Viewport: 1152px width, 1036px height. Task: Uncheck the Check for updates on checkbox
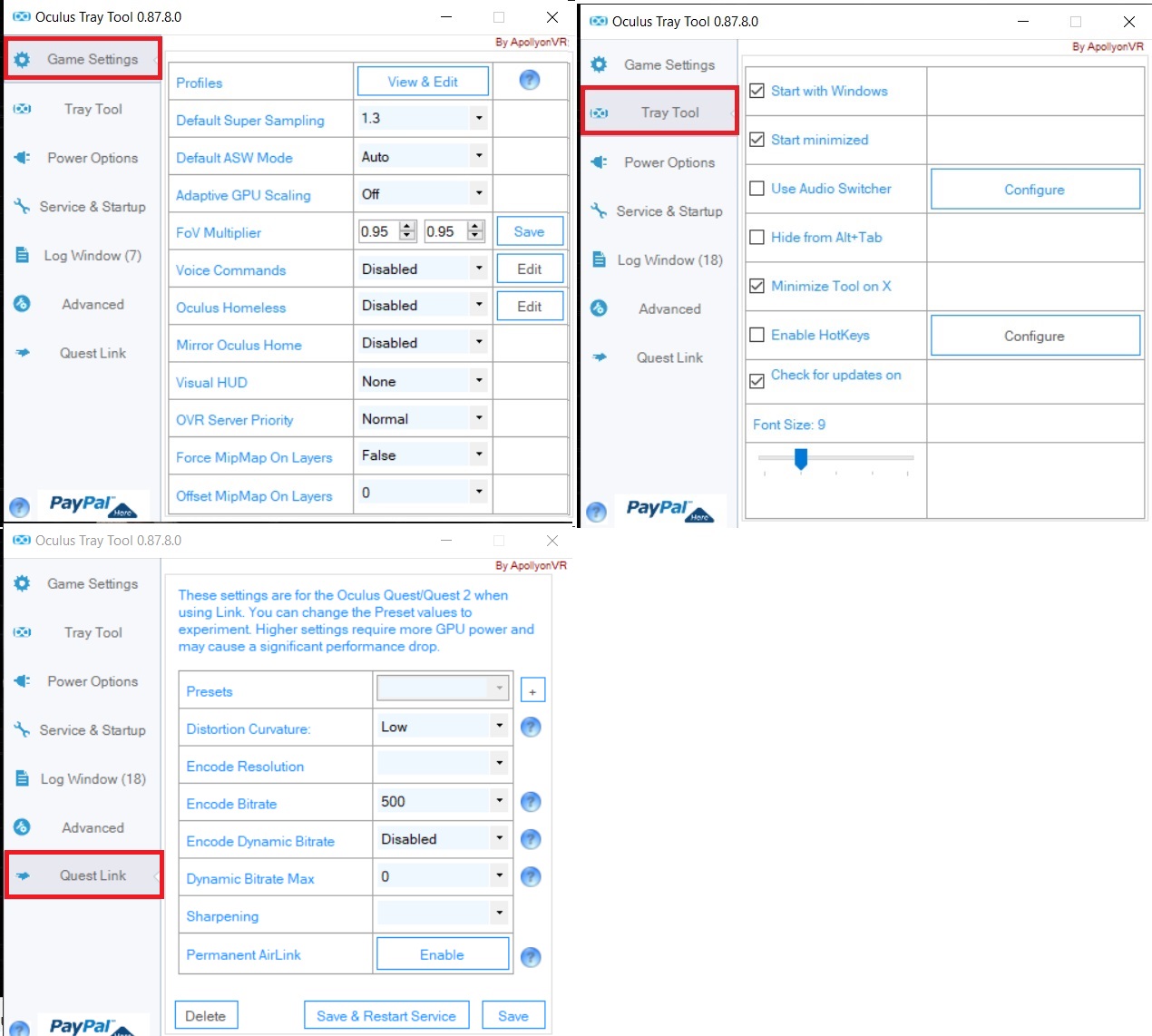pyautogui.click(x=757, y=381)
